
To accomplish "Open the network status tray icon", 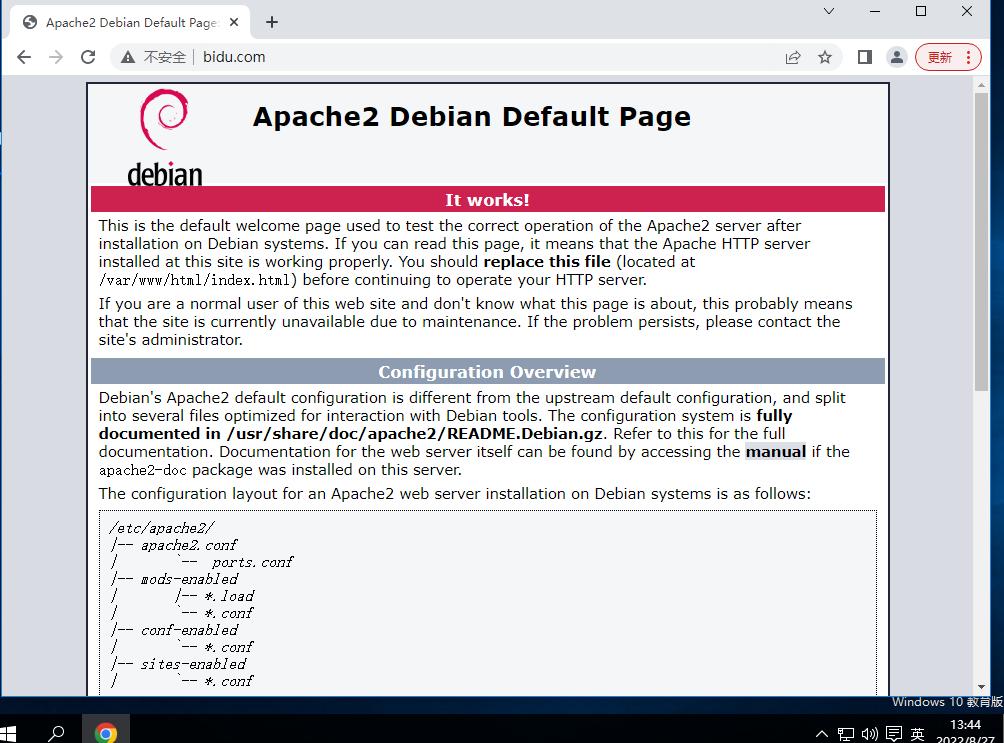I will tap(846, 734).
